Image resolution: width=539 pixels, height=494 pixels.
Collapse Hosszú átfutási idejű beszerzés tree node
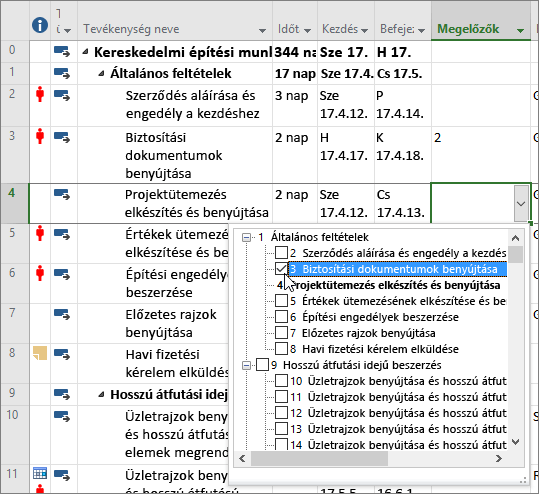pyautogui.click(x=246, y=365)
